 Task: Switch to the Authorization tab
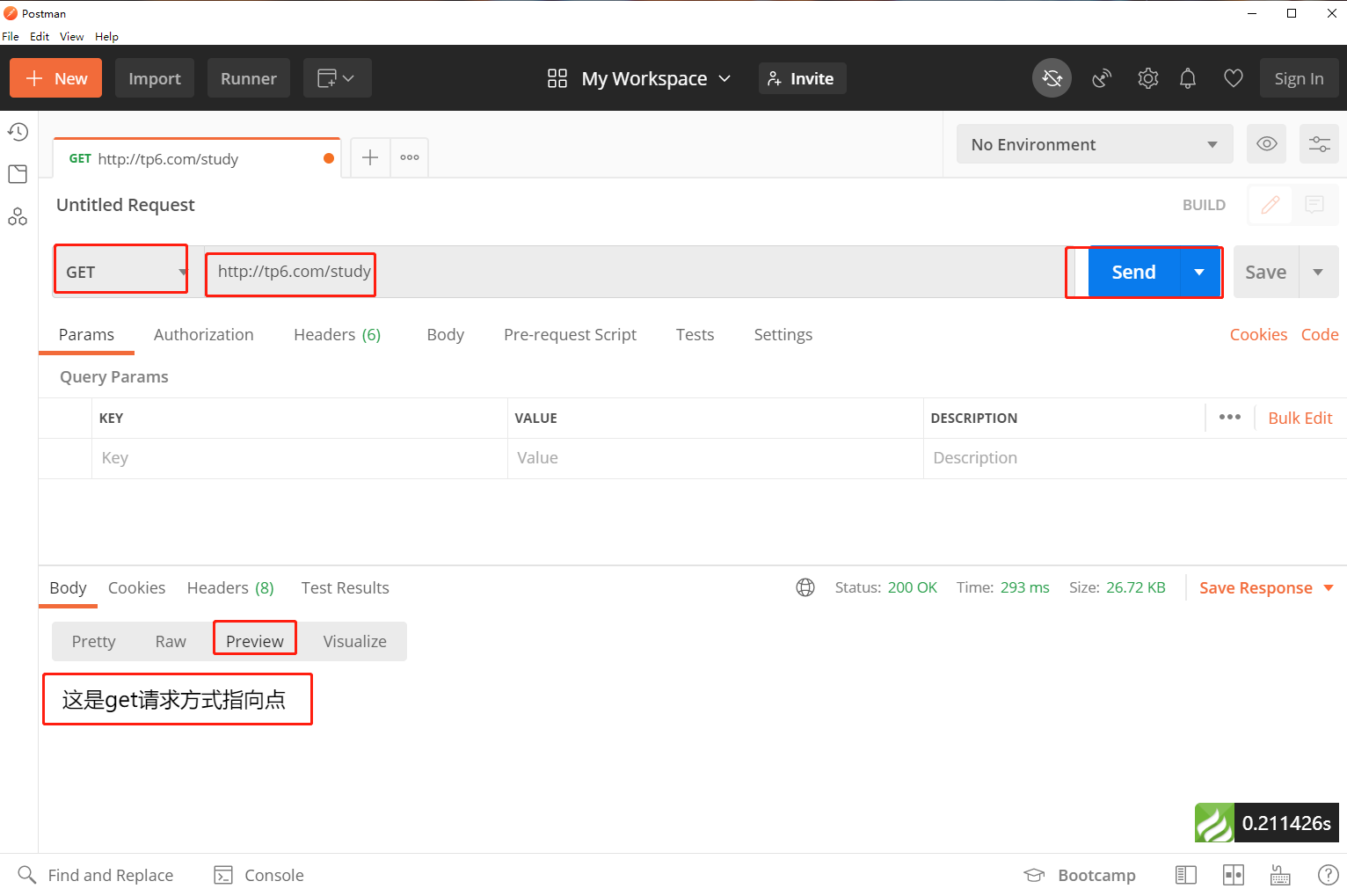pyautogui.click(x=204, y=334)
